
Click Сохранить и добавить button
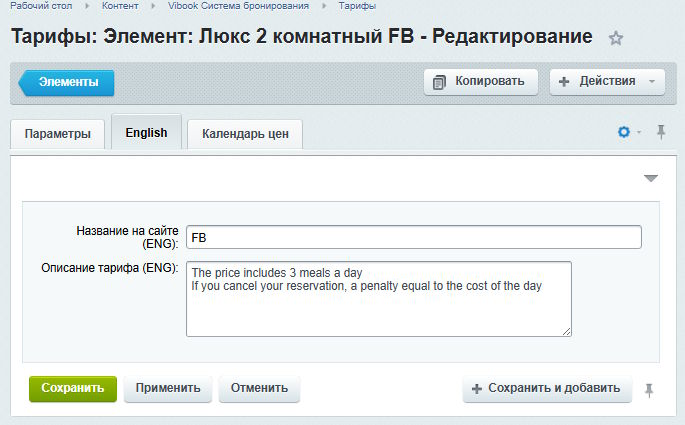pos(547,389)
